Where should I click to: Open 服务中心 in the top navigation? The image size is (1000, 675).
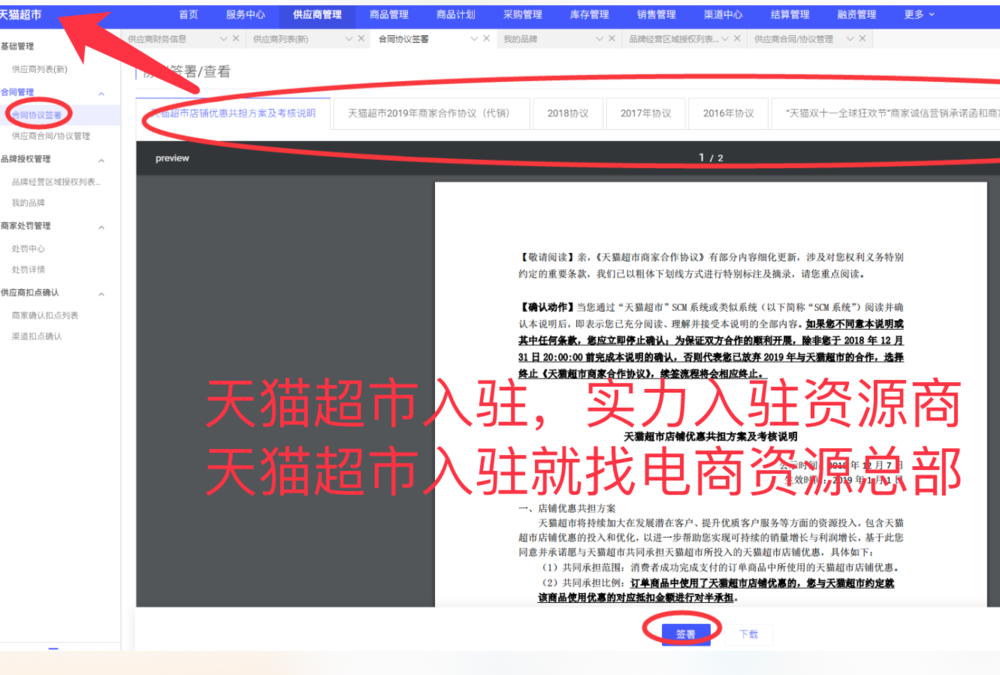(x=246, y=15)
